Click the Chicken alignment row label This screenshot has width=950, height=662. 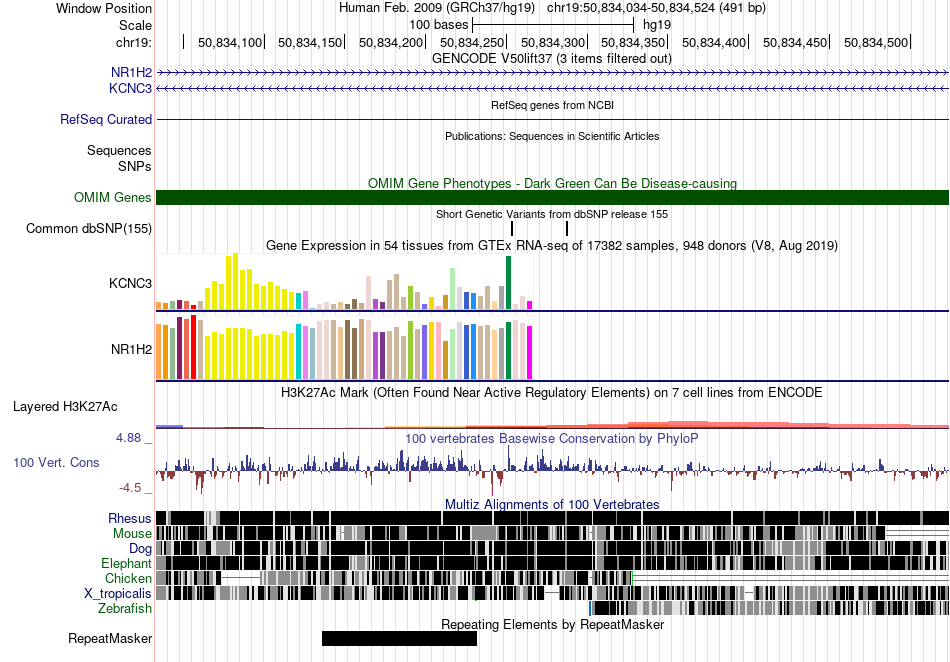(128, 578)
